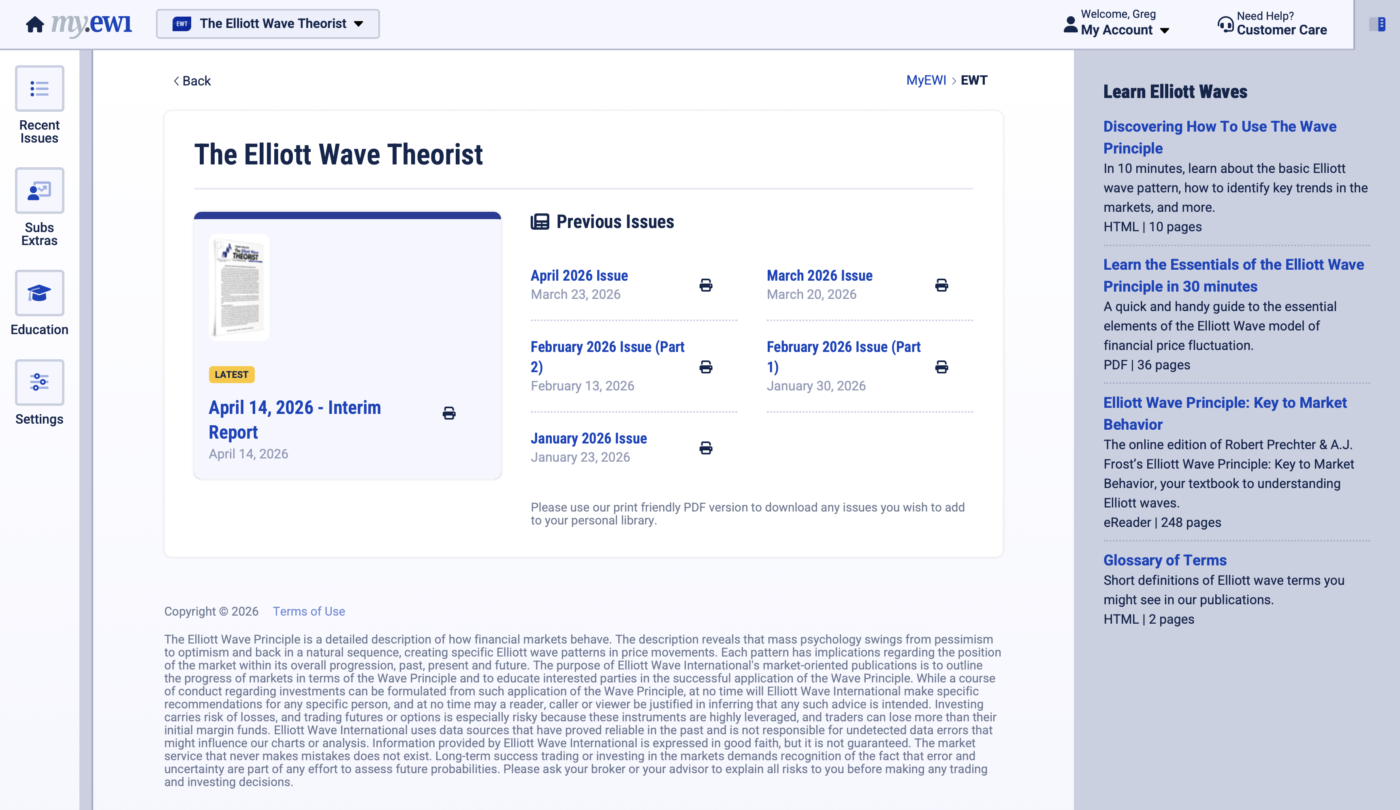Open February 2026 Issue (Part 1)
The width and height of the screenshot is (1400, 810).
(844, 357)
